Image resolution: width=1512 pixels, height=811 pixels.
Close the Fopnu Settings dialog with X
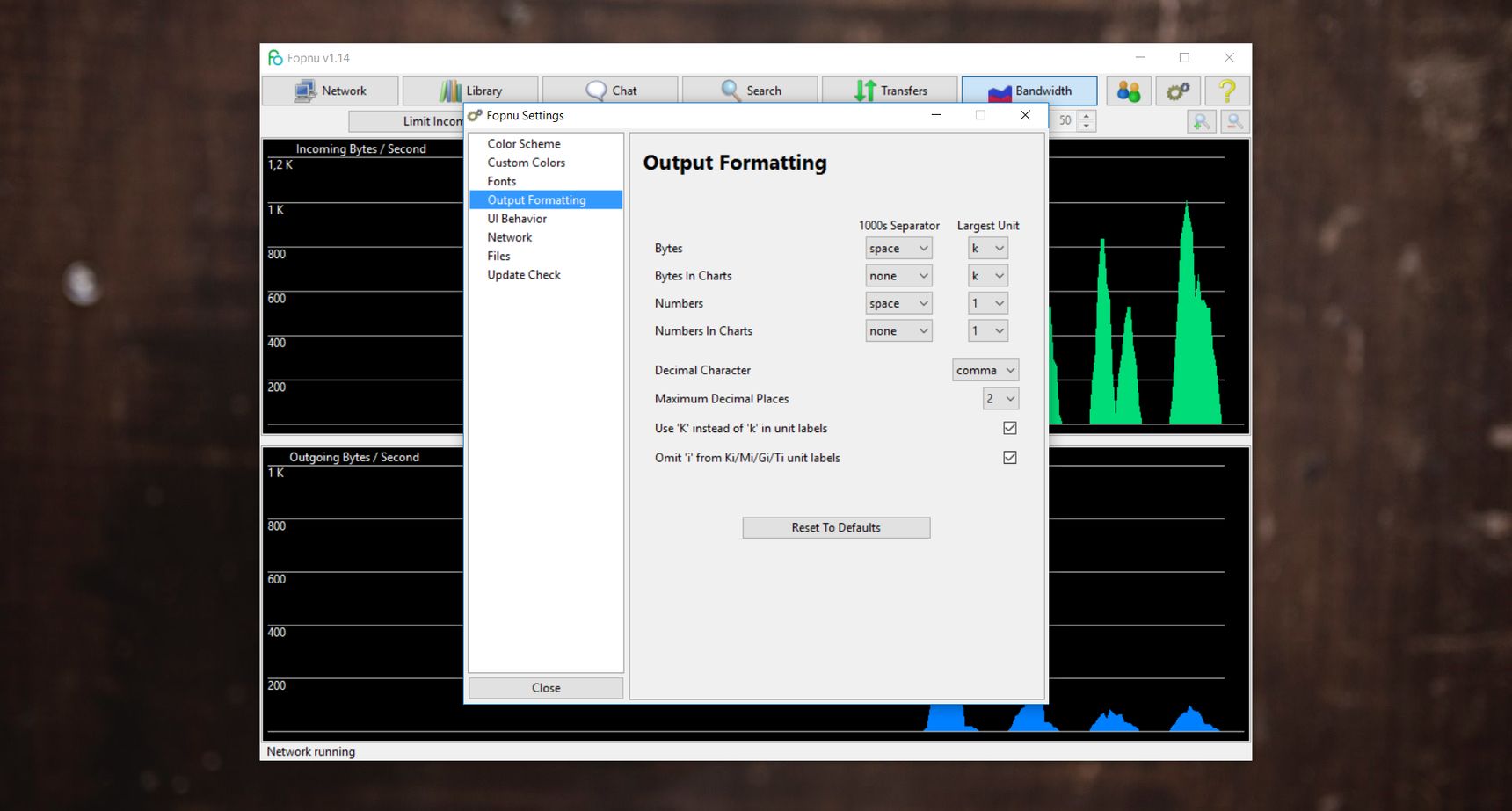1025,115
